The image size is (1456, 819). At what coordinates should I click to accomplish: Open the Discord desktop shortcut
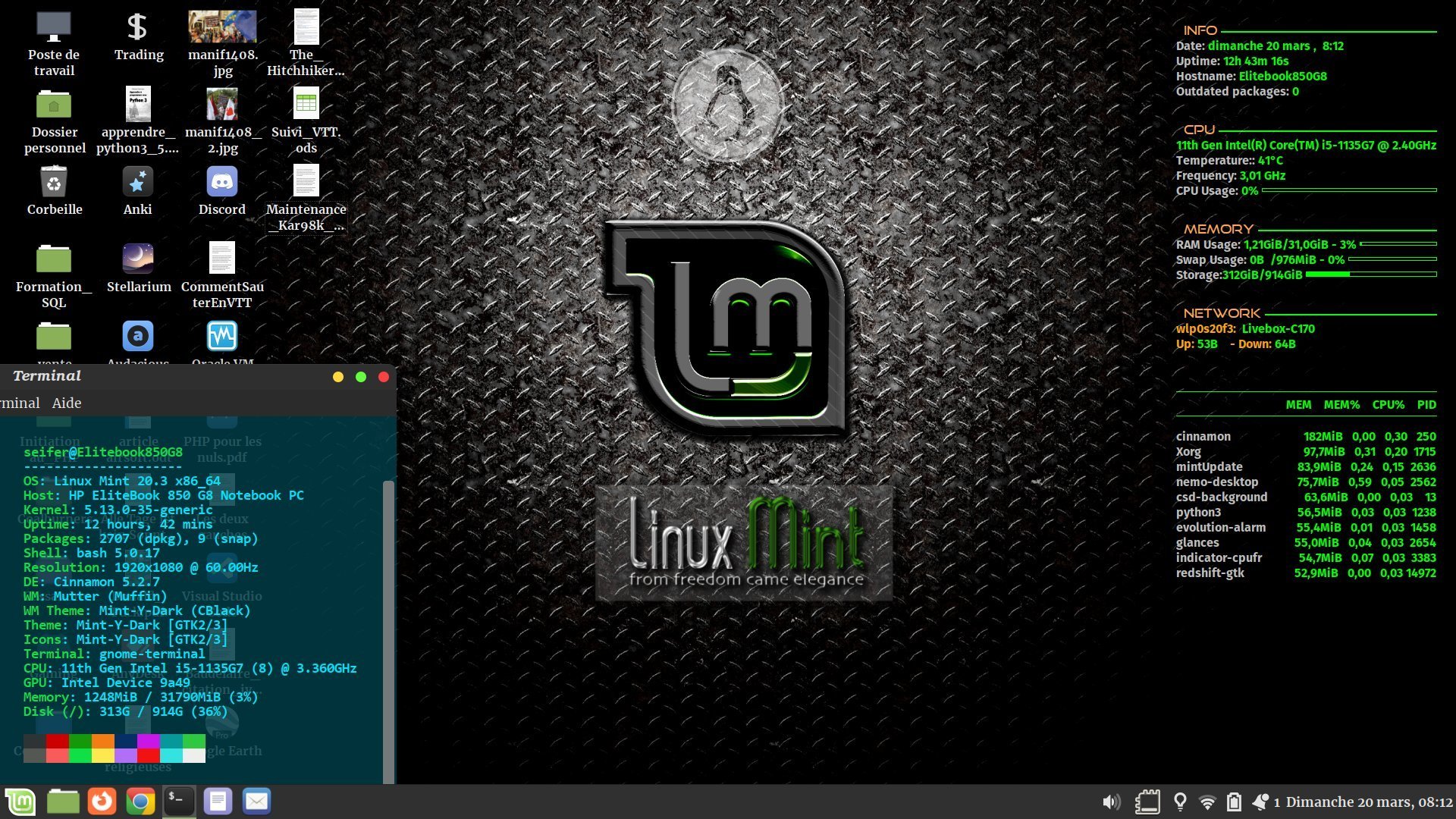click(x=221, y=182)
